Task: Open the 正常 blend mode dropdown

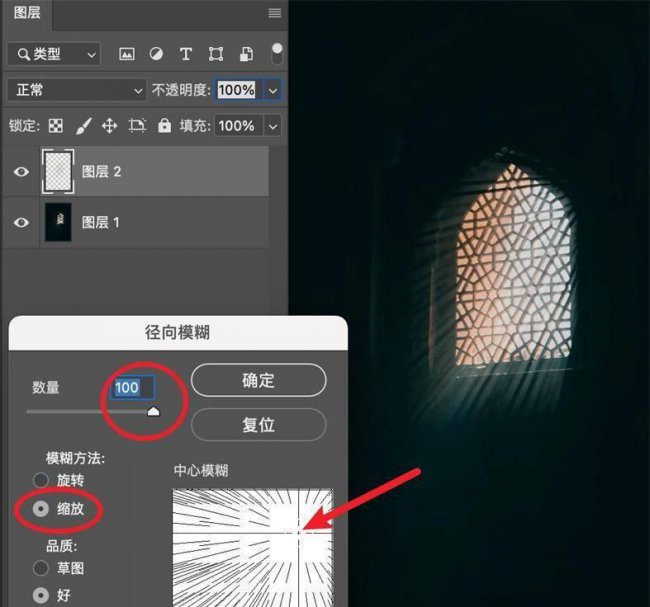Action: click(77, 90)
